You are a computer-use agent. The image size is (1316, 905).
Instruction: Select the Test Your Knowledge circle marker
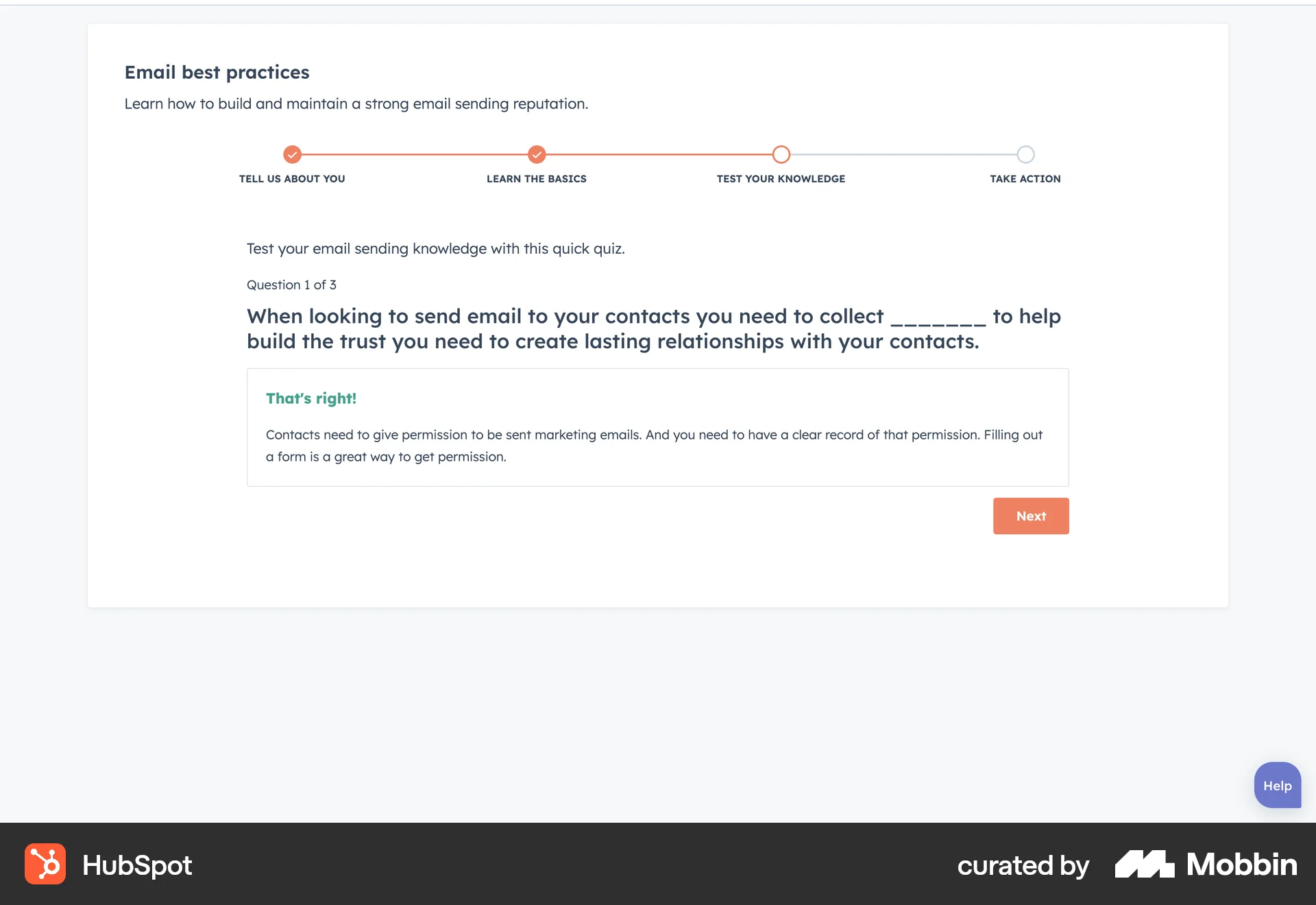(781, 155)
